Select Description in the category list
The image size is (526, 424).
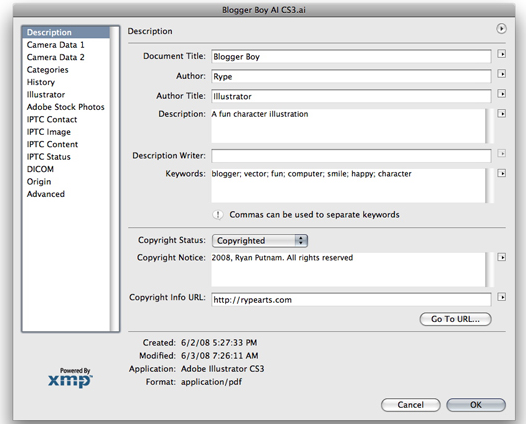click(x=66, y=32)
